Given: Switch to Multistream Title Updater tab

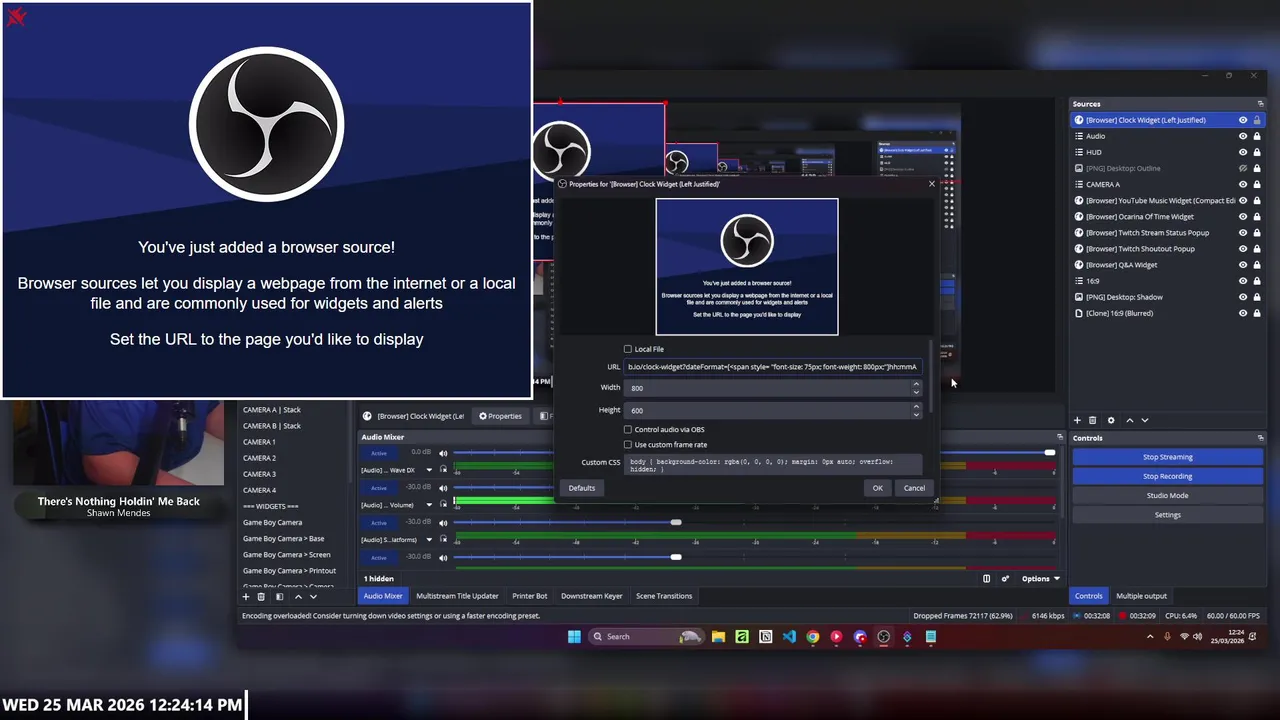Looking at the screenshot, I should pos(457,596).
